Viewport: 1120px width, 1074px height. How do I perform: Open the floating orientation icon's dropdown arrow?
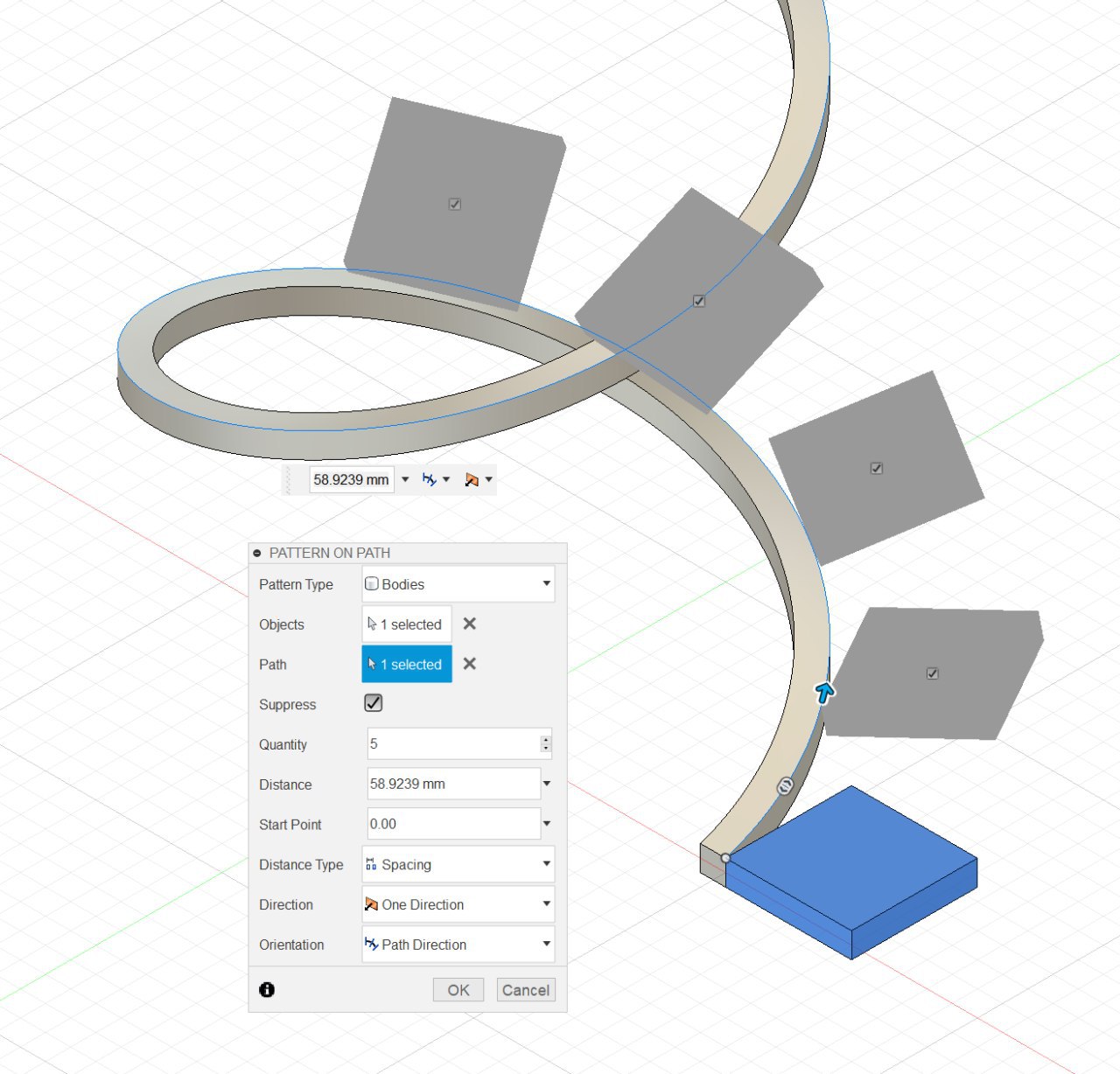tap(446, 479)
